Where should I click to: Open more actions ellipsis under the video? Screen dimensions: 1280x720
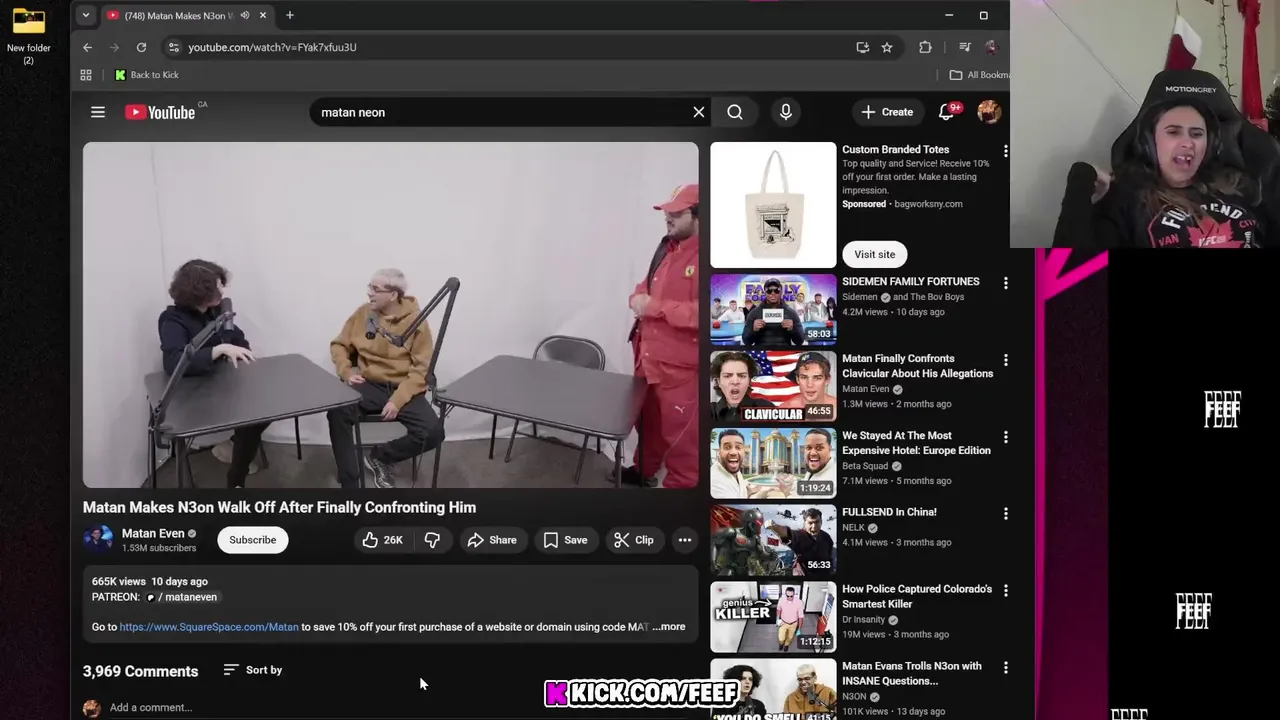pos(685,540)
